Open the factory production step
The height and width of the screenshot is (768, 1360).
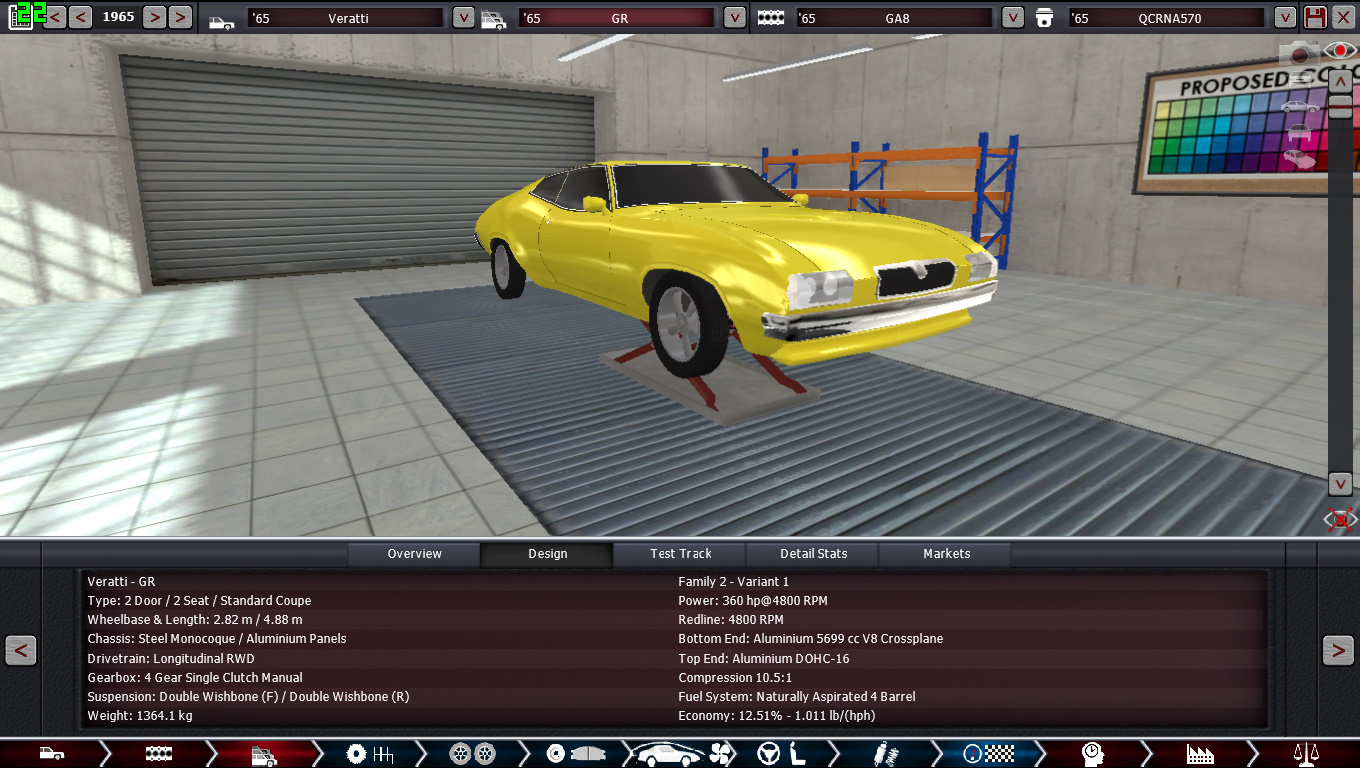point(1199,753)
